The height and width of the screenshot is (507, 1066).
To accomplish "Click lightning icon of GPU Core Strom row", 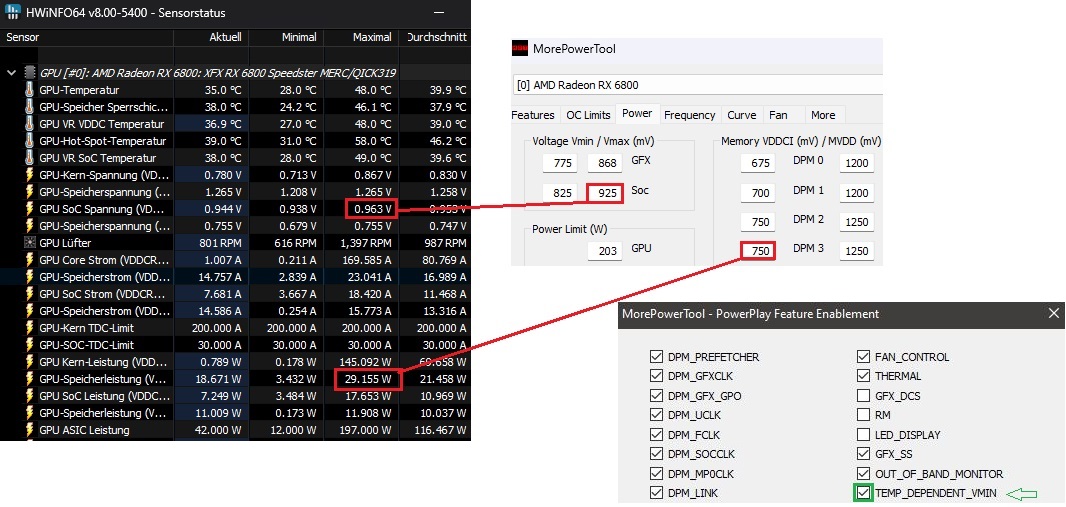I will (30, 260).
